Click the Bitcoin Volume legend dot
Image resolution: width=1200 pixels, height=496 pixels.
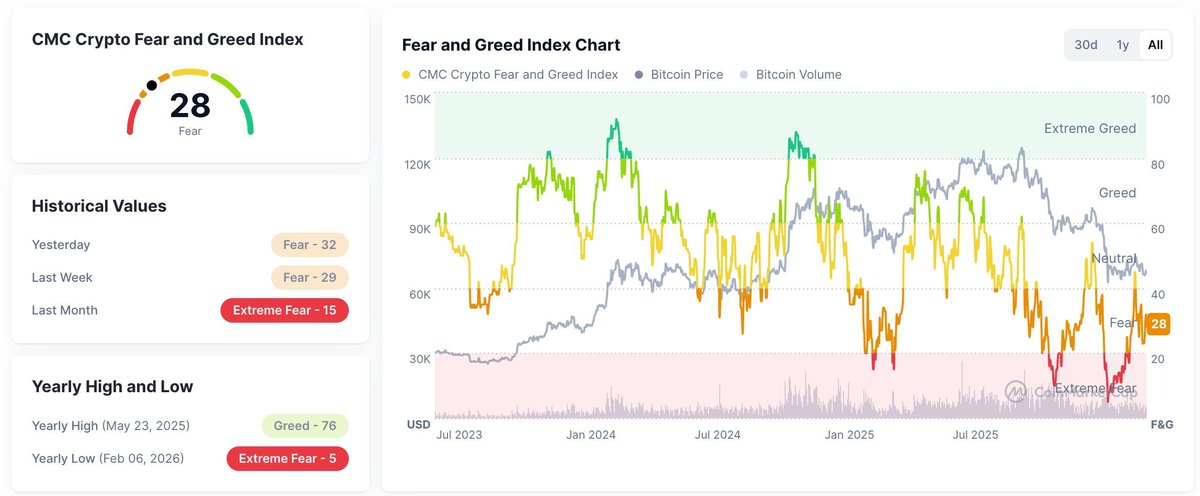coord(744,75)
